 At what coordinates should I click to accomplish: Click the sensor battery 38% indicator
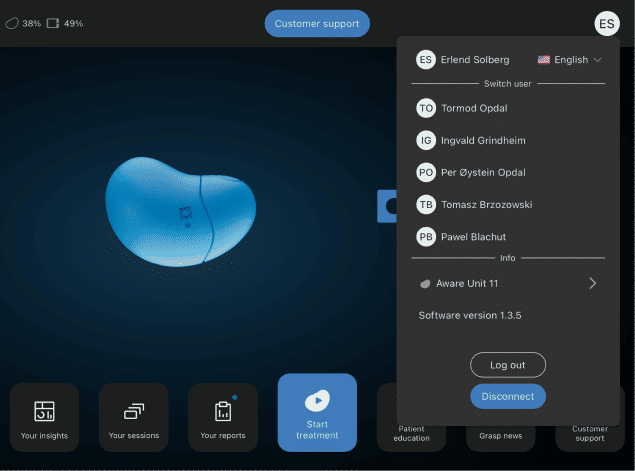23,23
